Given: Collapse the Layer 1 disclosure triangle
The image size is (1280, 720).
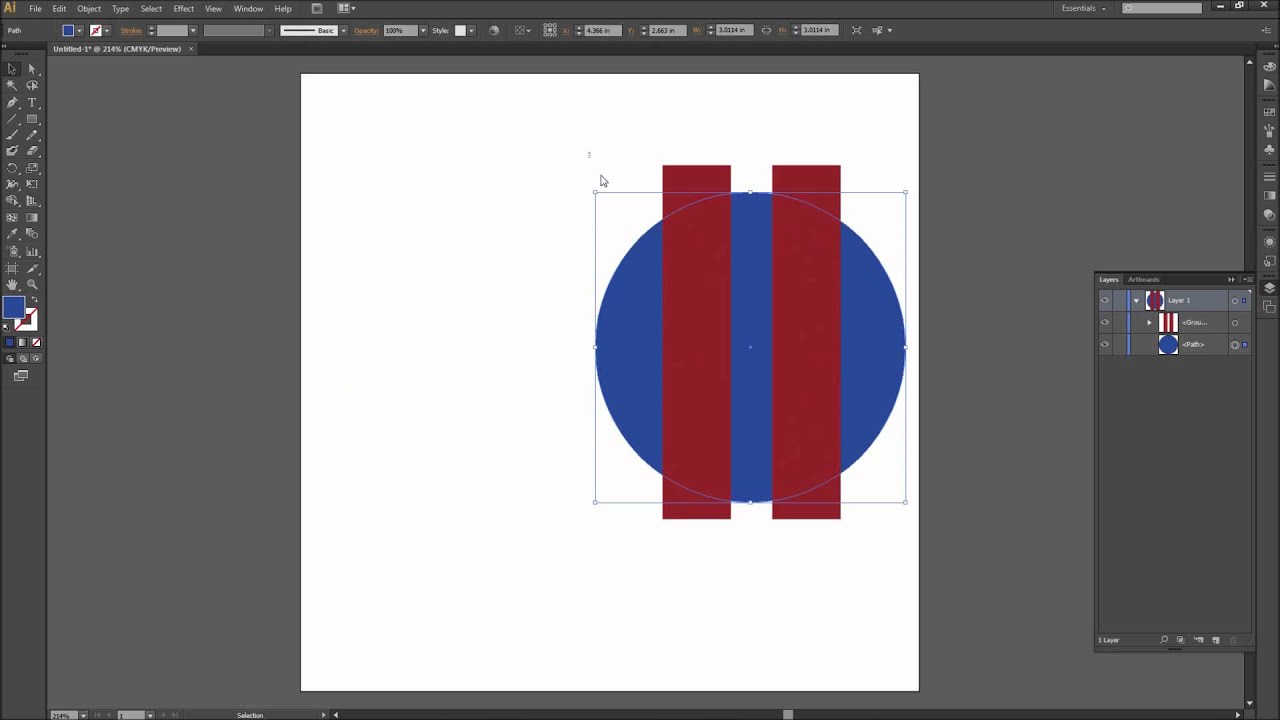Looking at the screenshot, I should tap(1136, 300).
